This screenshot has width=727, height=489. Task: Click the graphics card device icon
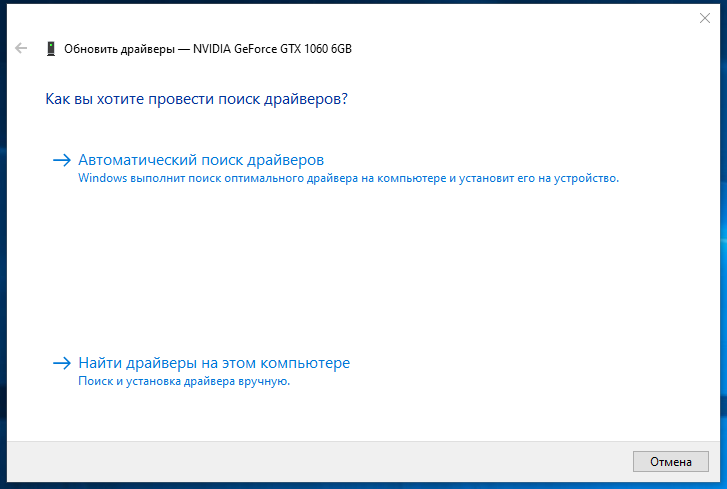pos(51,49)
